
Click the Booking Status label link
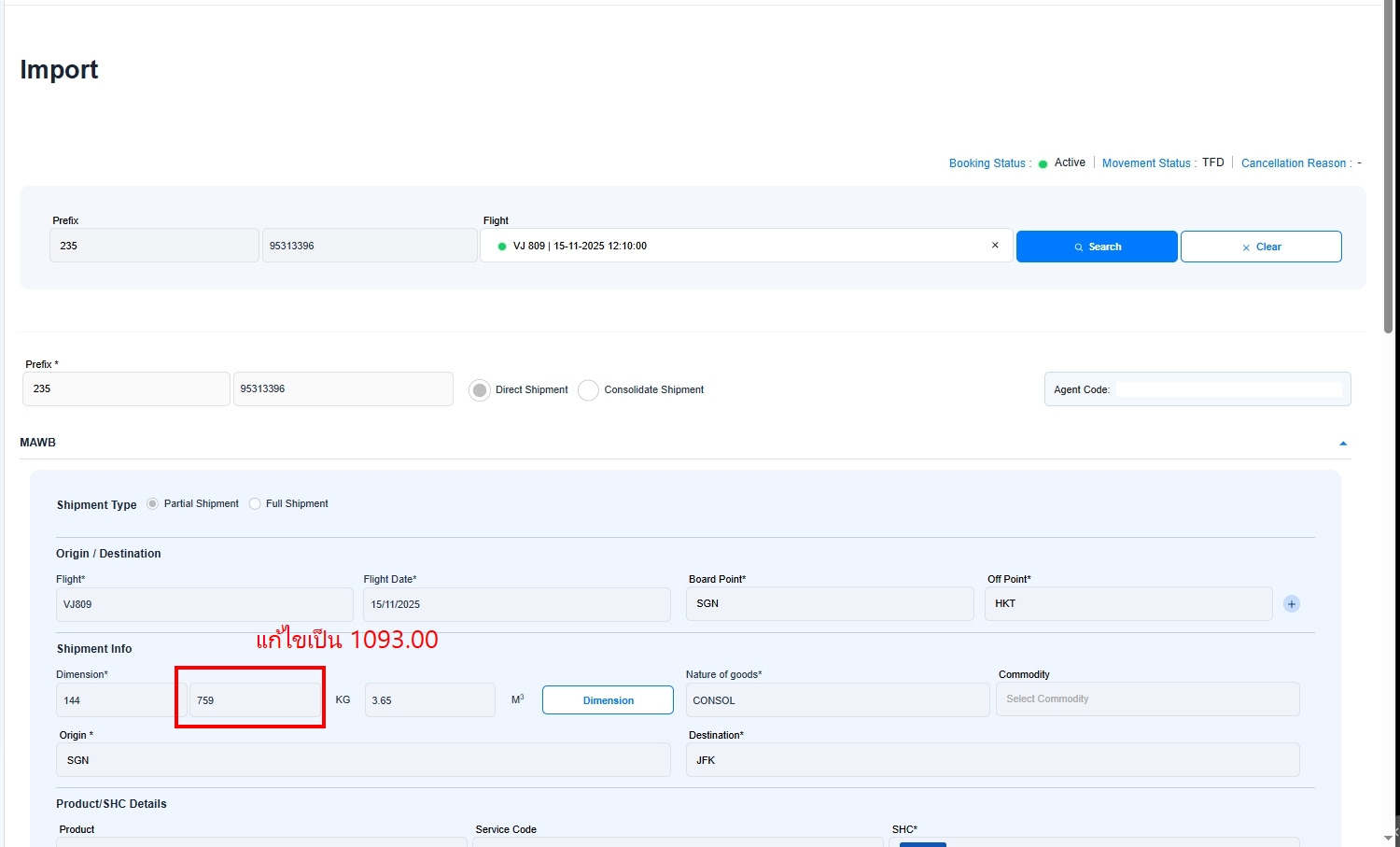(x=987, y=163)
